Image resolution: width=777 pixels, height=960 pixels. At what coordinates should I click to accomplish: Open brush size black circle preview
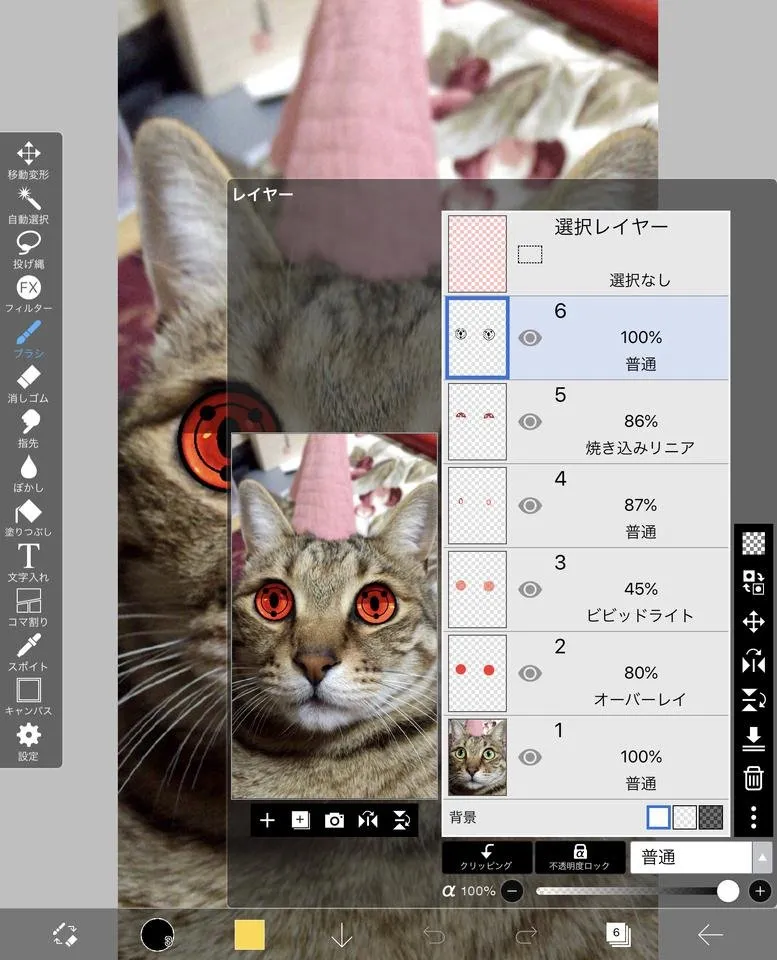point(157,935)
